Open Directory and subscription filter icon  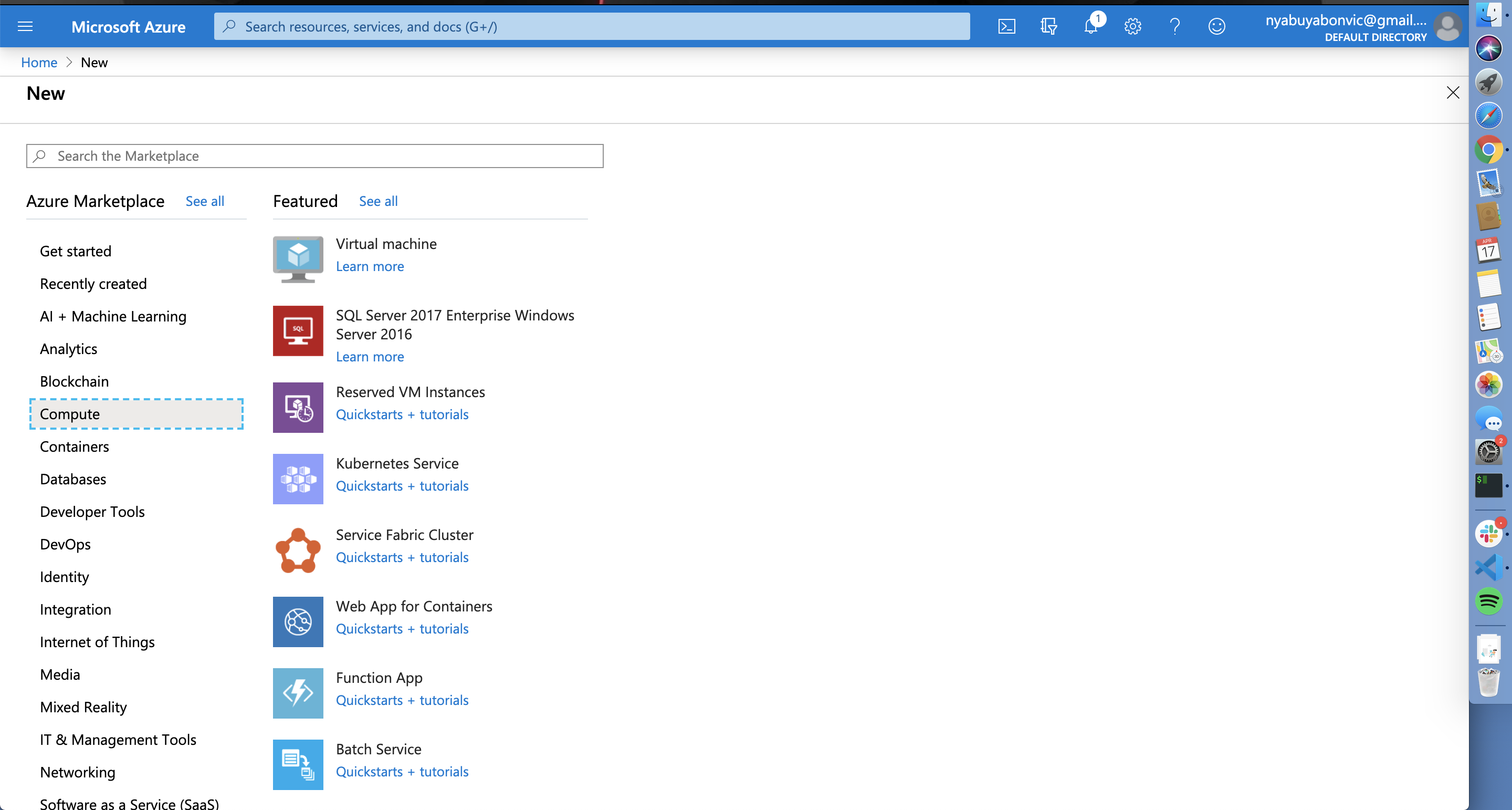coord(1048,26)
